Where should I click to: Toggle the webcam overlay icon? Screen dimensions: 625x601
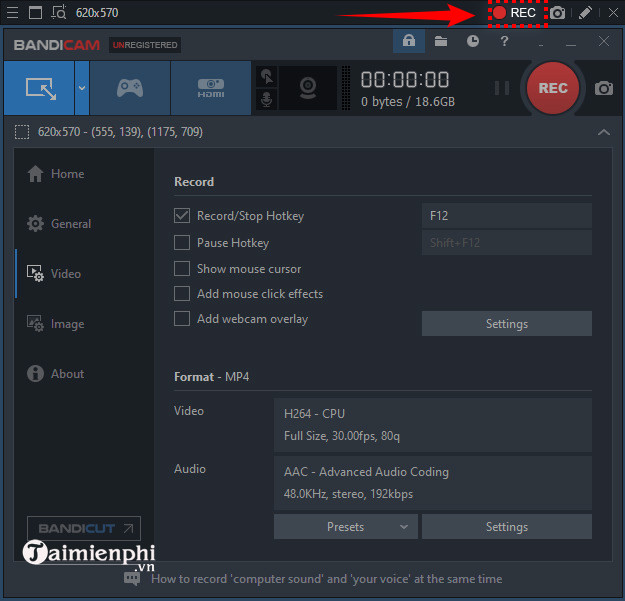pos(308,88)
